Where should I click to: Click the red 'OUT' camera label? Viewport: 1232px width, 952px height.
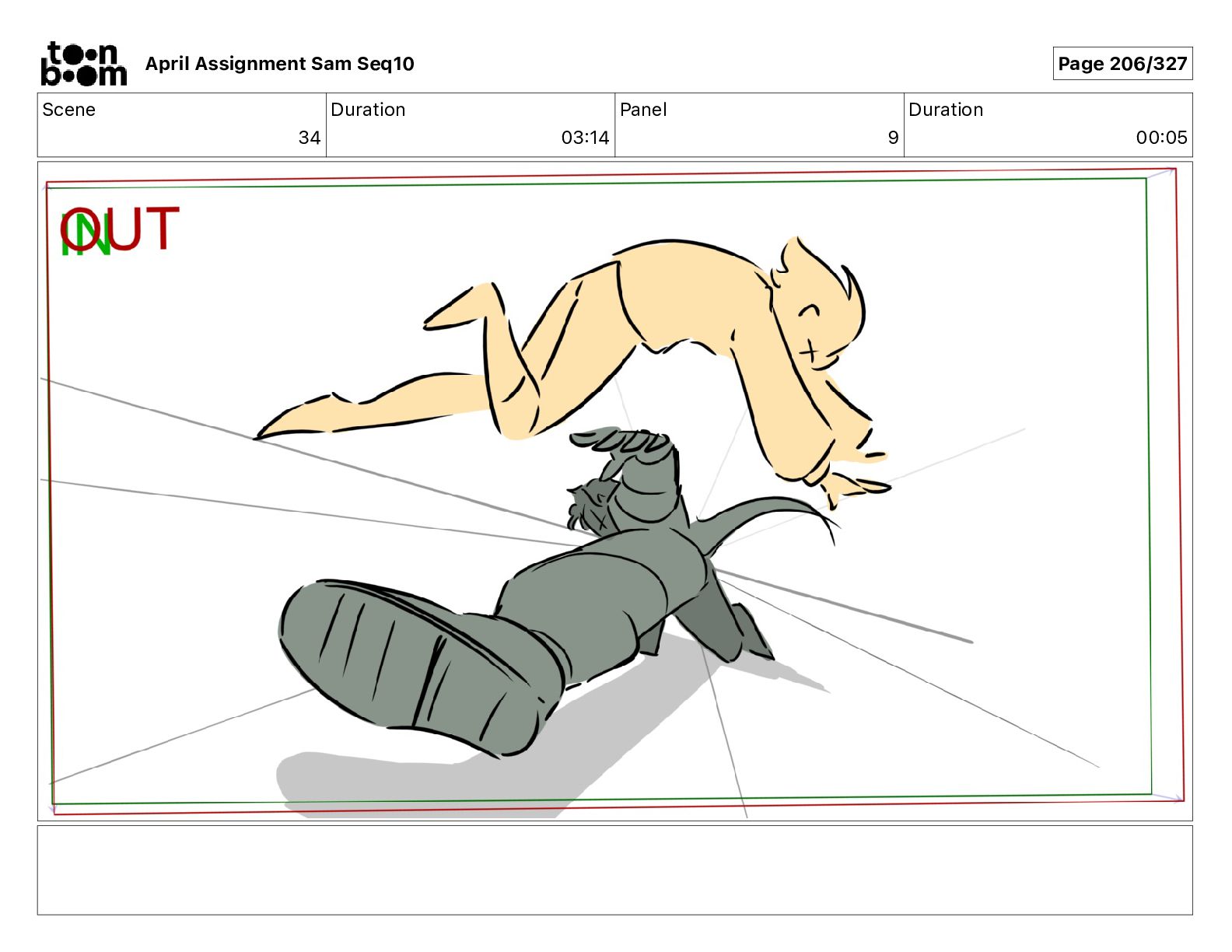121,229
